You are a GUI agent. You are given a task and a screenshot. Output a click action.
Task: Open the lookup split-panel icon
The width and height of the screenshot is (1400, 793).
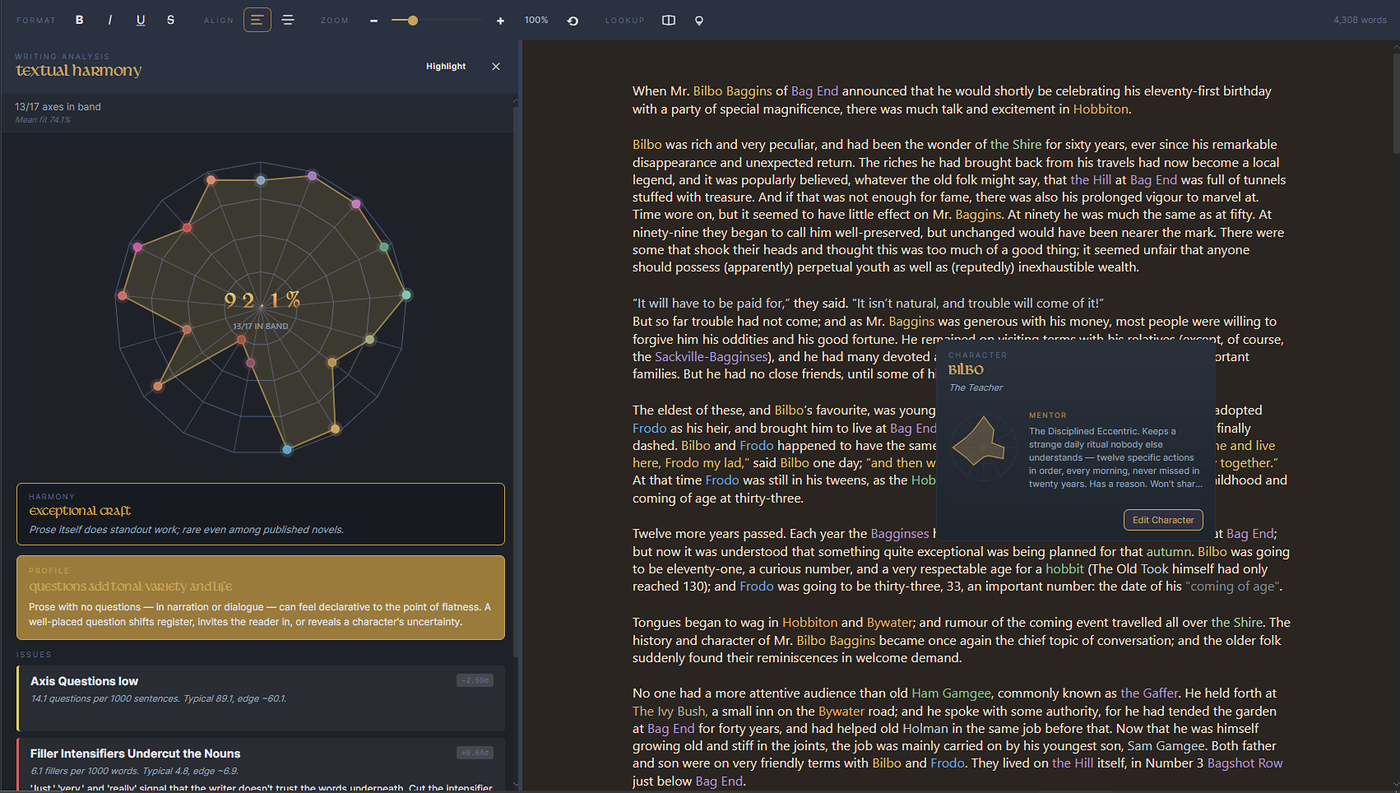click(669, 20)
